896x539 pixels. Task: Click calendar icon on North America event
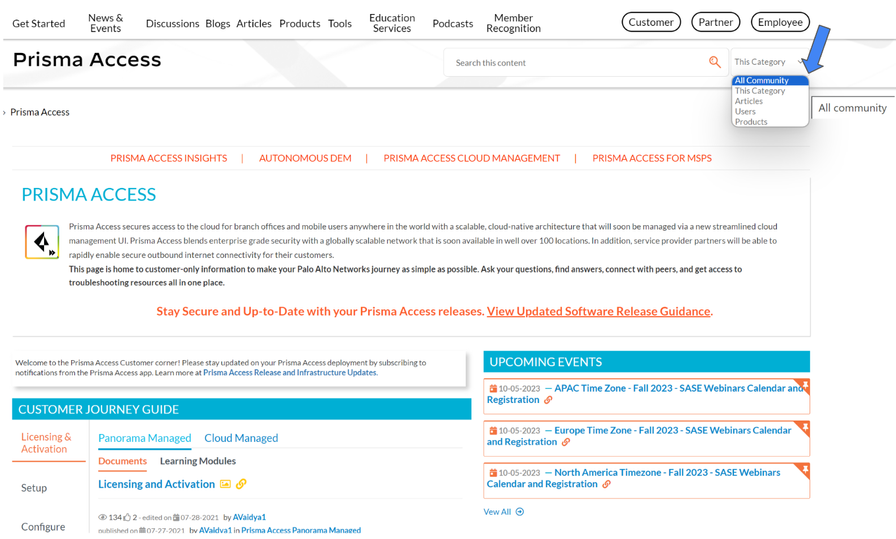[x=493, y=473]
